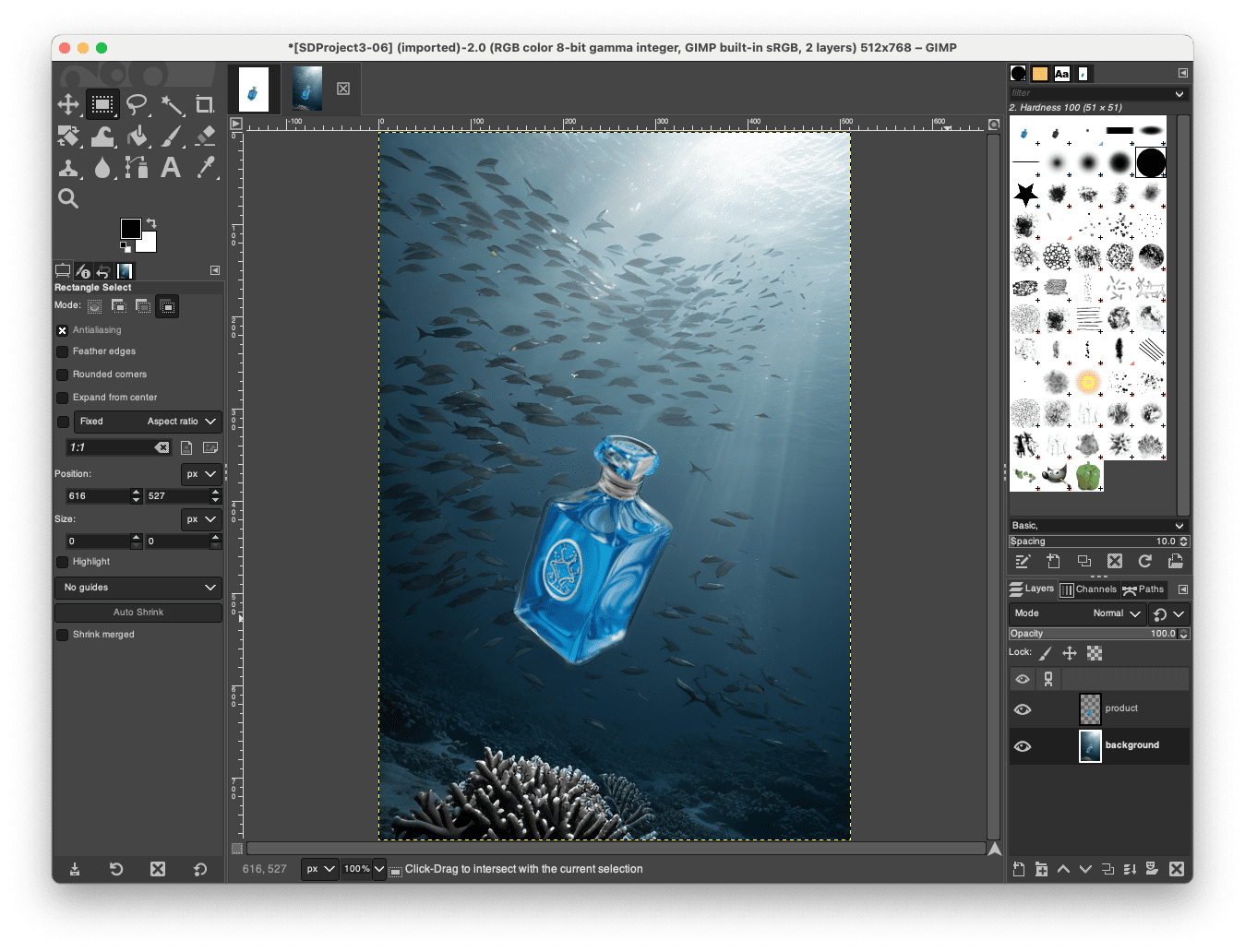Screen dimensions: 1245x952
Task: Select the Color Picker eyedropper tool
Action: tap(205, 168)
